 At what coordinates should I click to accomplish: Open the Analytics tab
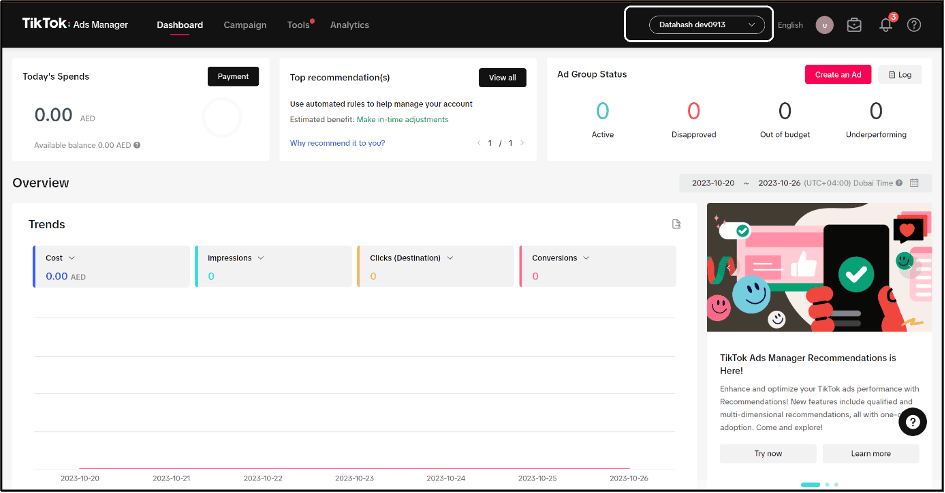pyautogui.click(x=349, y=25)
